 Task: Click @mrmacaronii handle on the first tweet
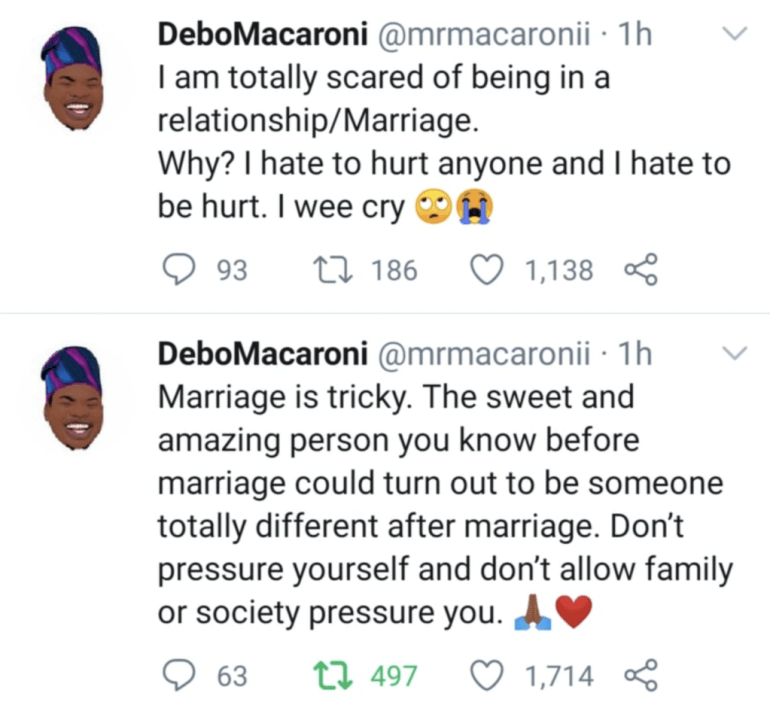488,34
